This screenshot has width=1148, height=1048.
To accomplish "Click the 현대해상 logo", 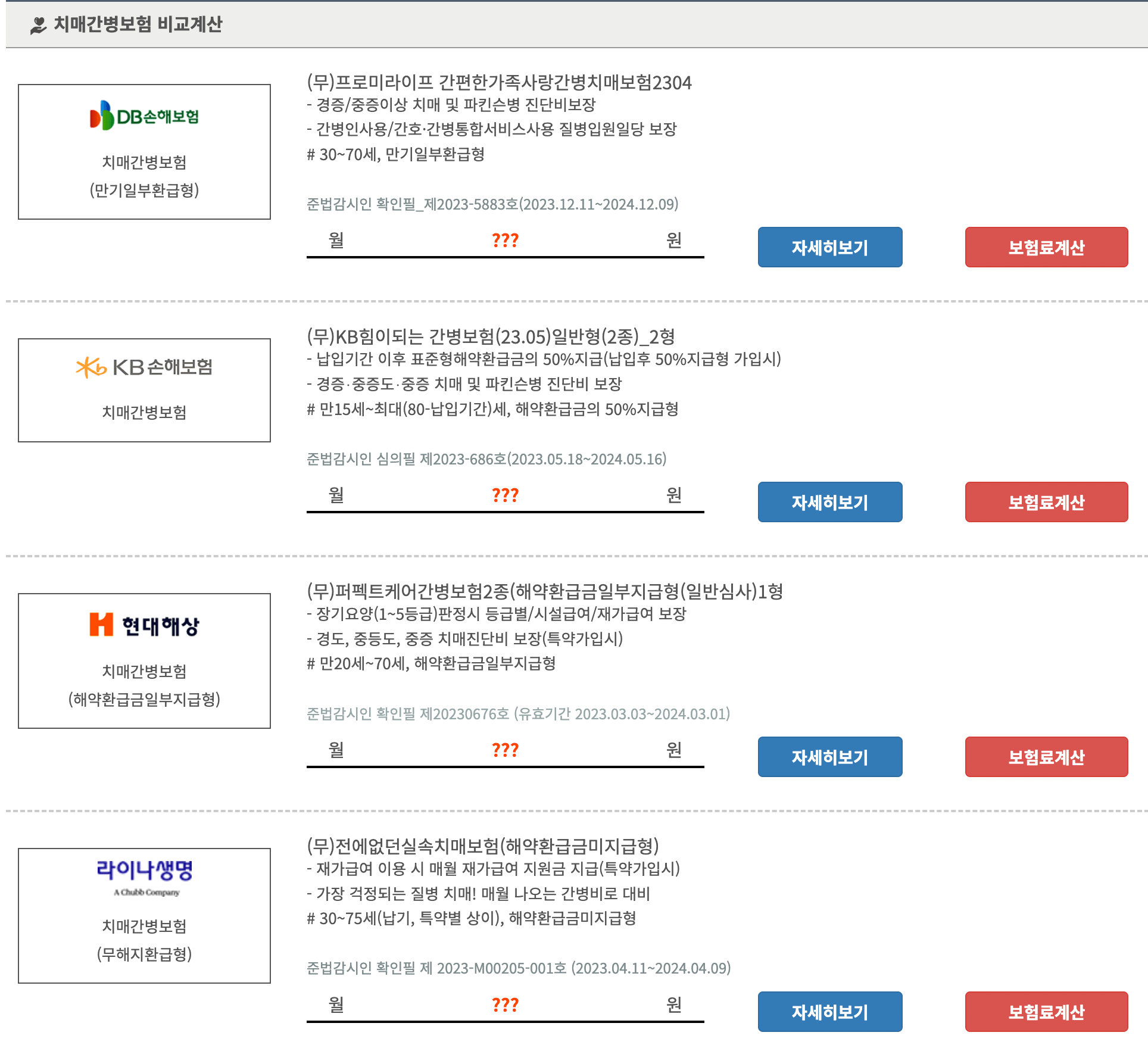I will pos(144,625).
